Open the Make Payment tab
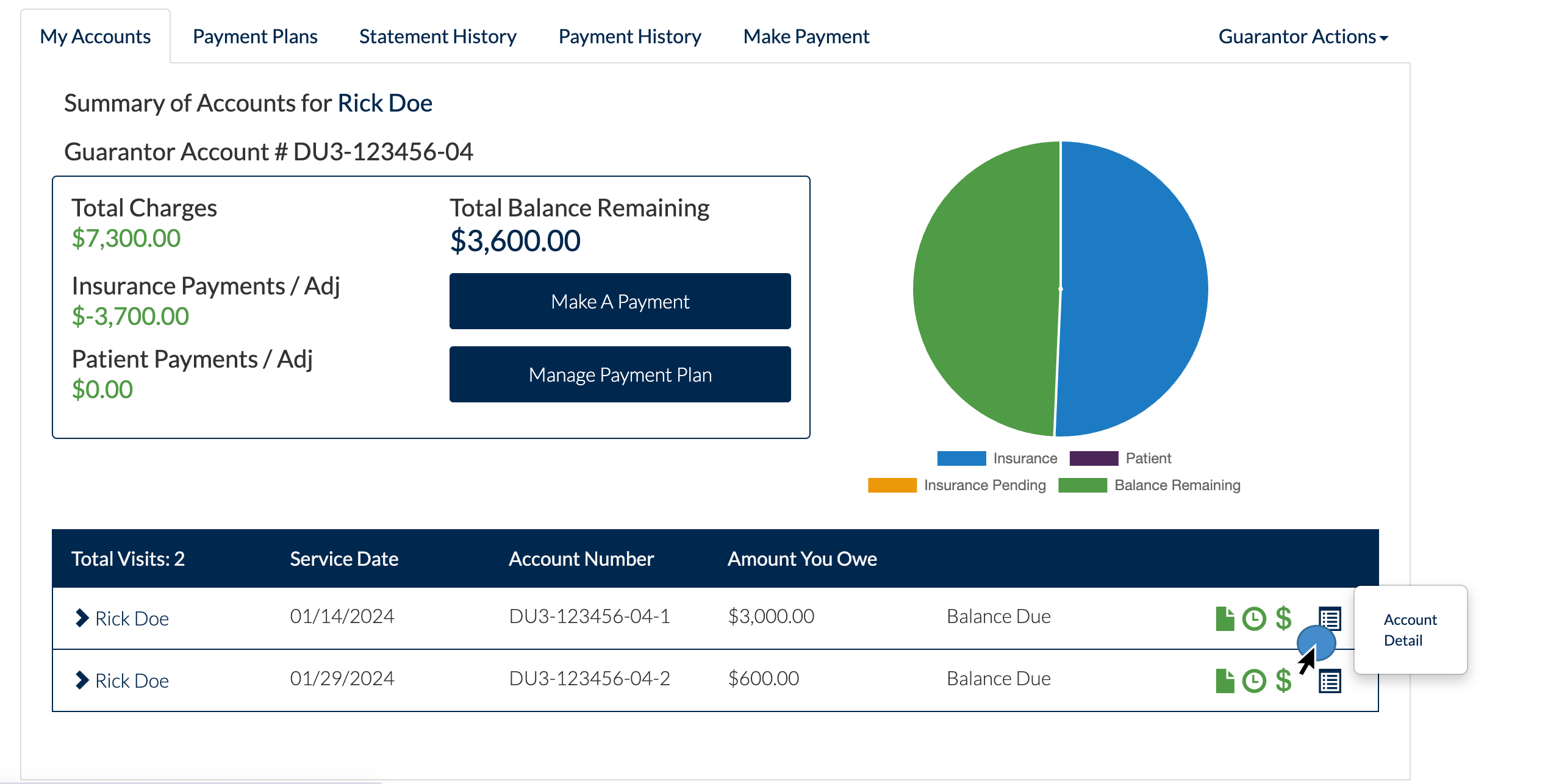 (x=806, y=36)
